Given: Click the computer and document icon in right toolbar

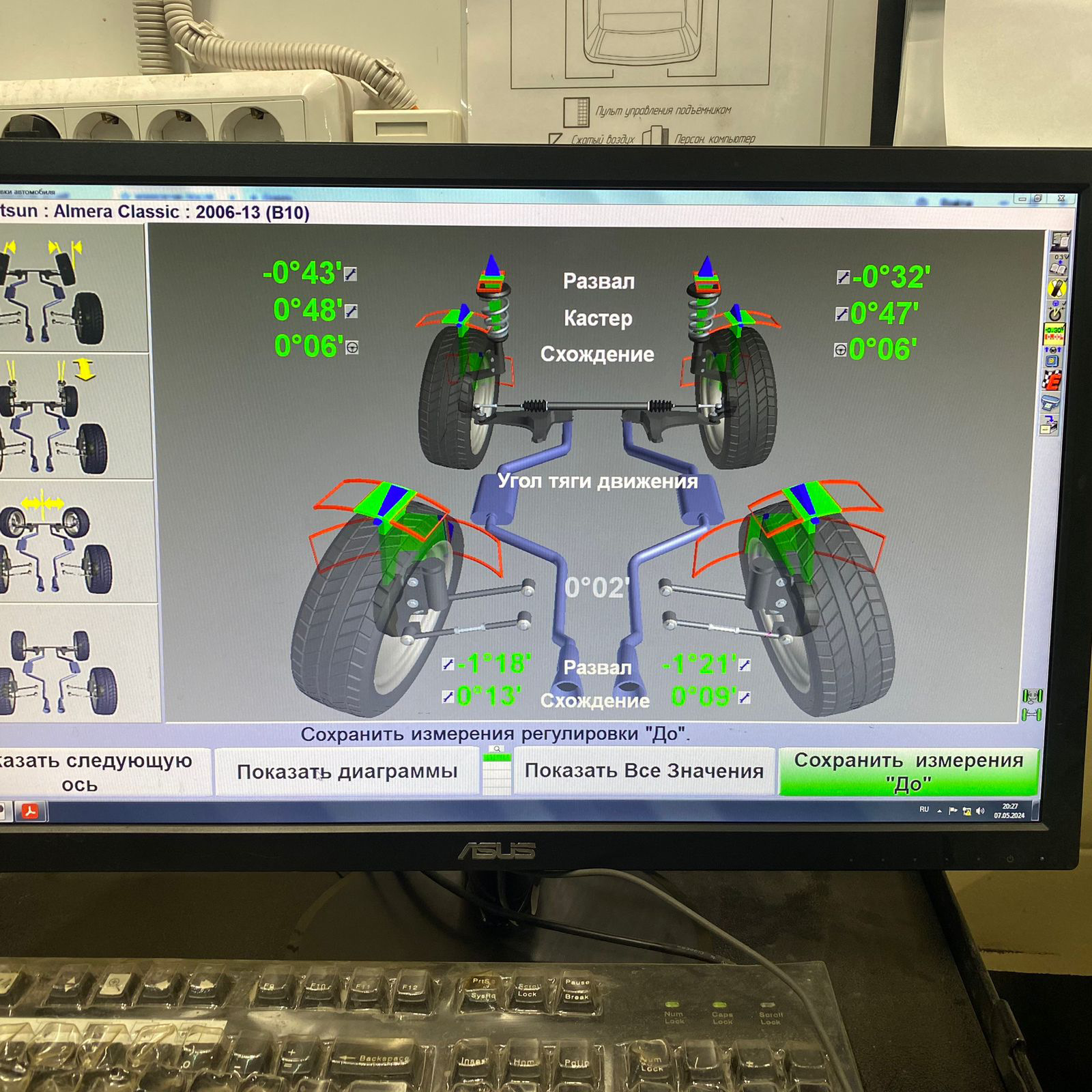Looking at the screenshot, I should pos(1060,241).
